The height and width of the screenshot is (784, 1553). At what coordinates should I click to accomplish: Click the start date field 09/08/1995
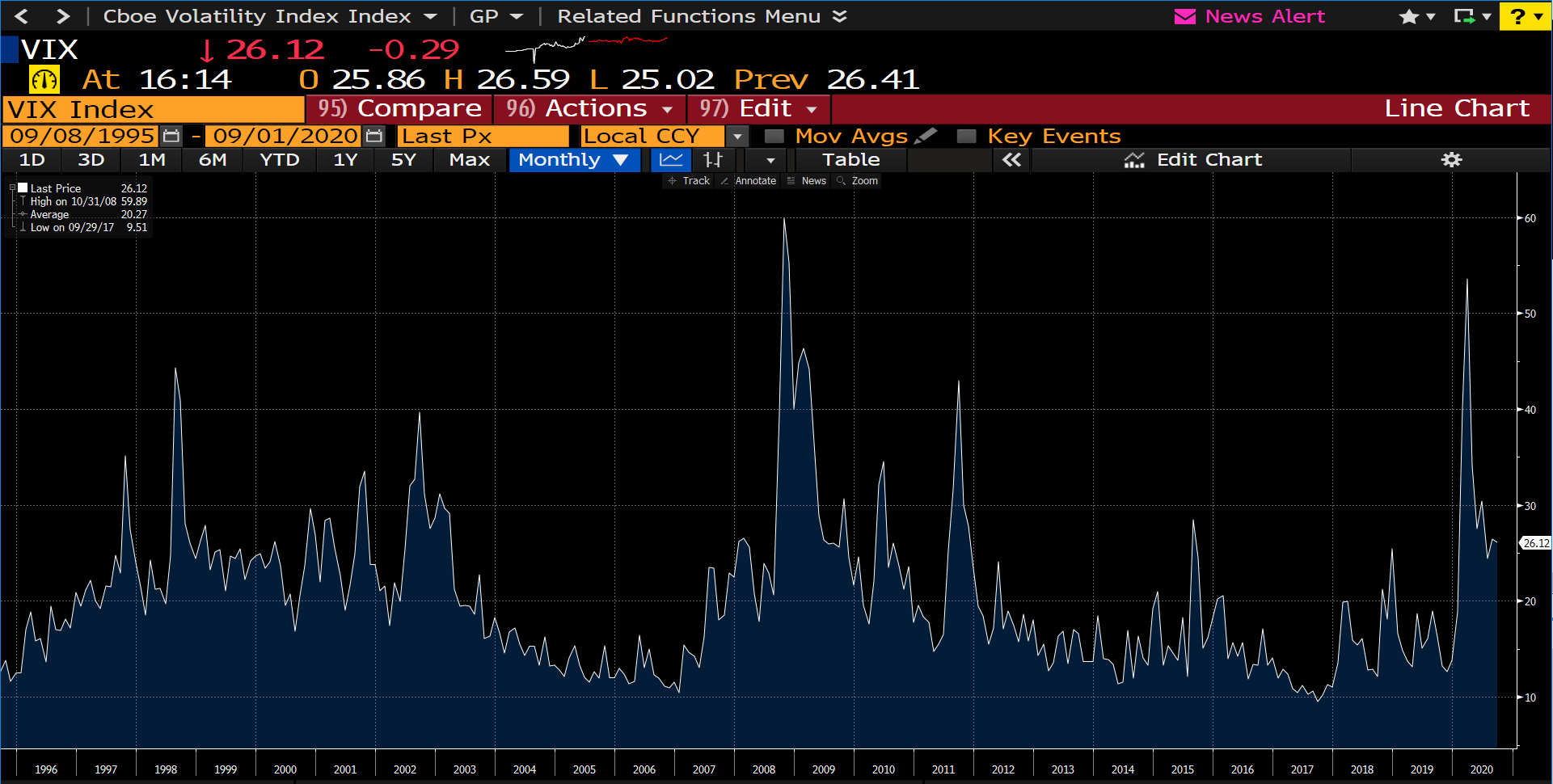point(82,136)
